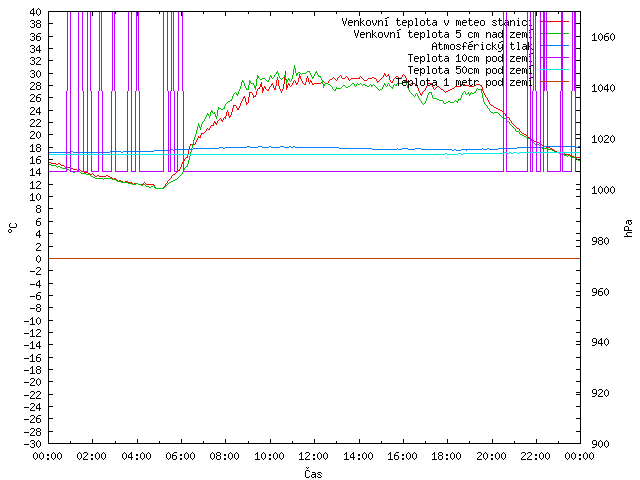
Task: Click the '16:00' time tick label
Action: tap(402, 456)
